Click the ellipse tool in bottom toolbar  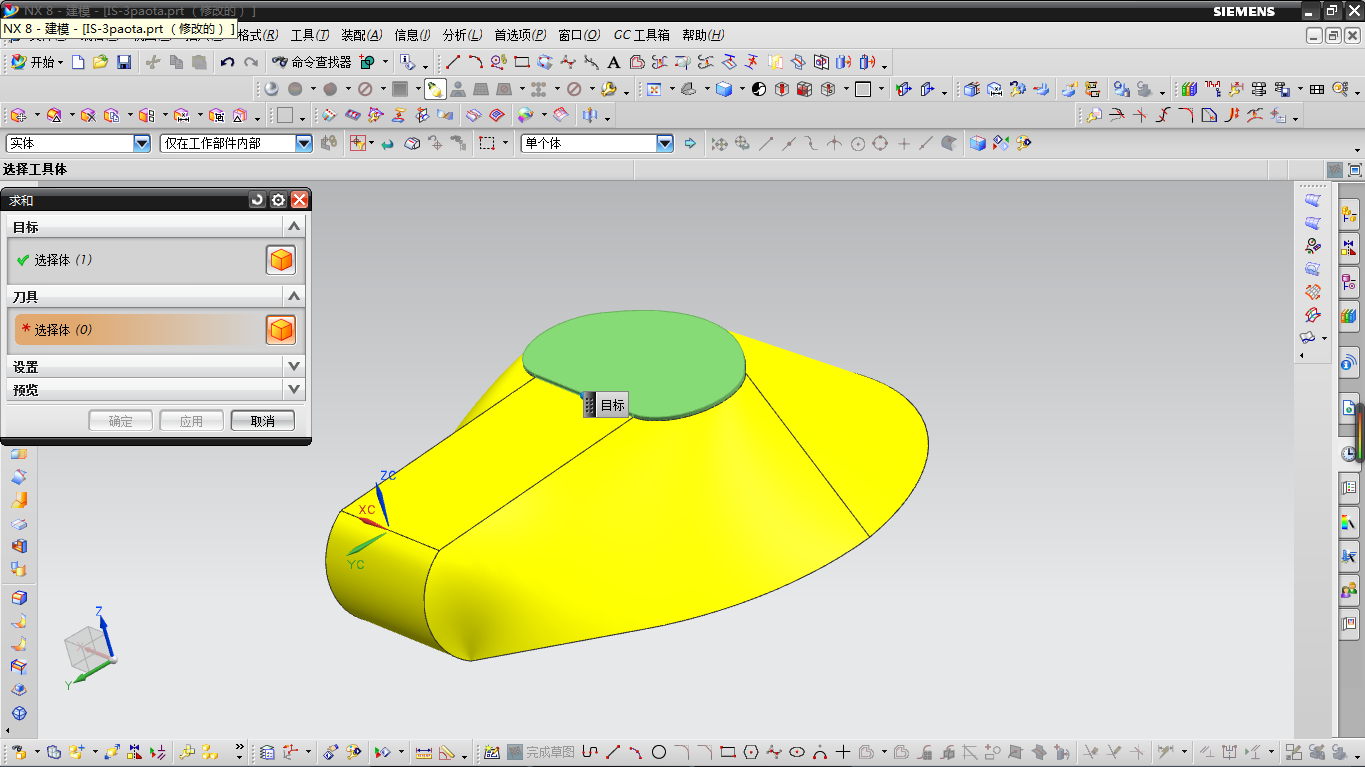[797, 752]
